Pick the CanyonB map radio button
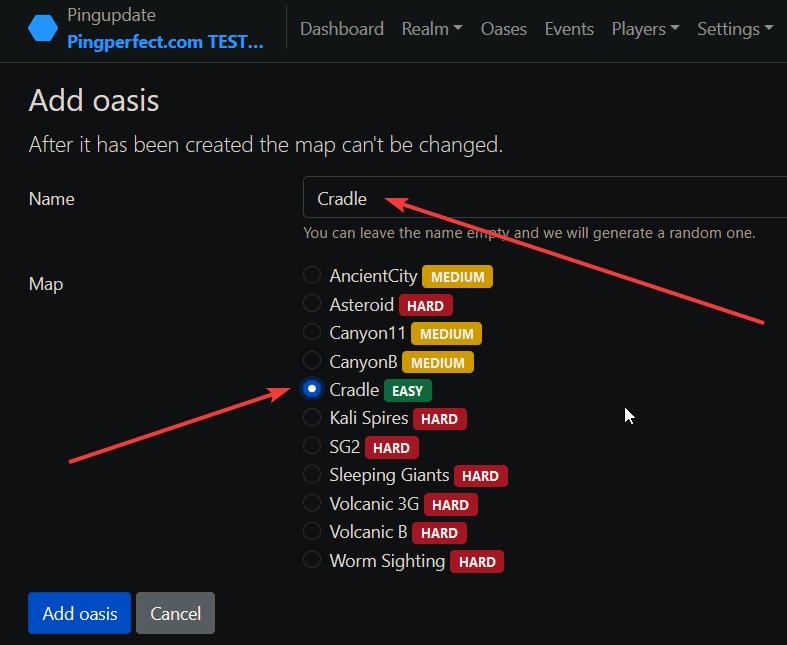The width and height of the screenshot is (787, 645). tap(312, 361)
